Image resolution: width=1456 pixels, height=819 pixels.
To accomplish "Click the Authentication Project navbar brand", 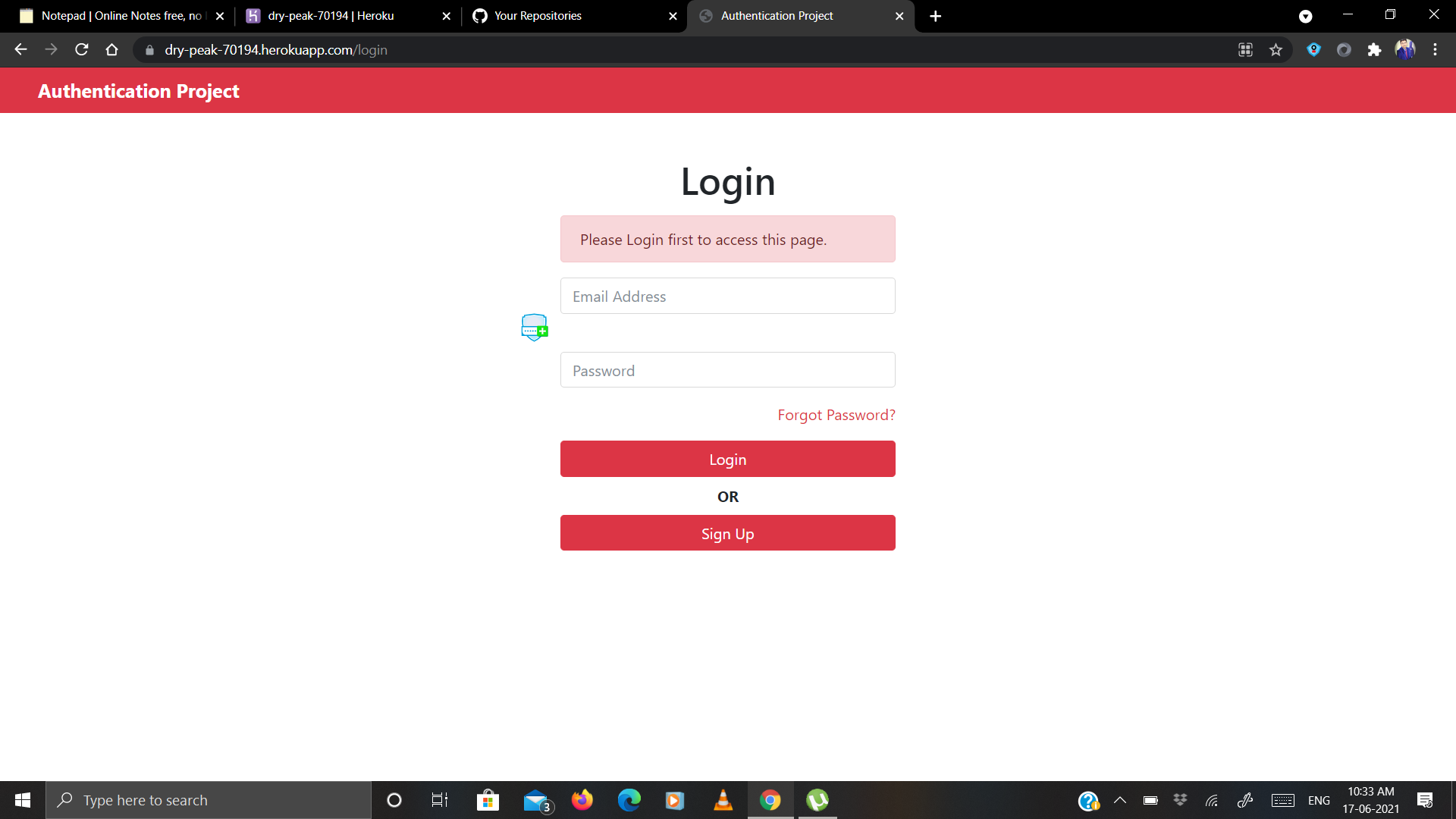I will pos(139,91).
